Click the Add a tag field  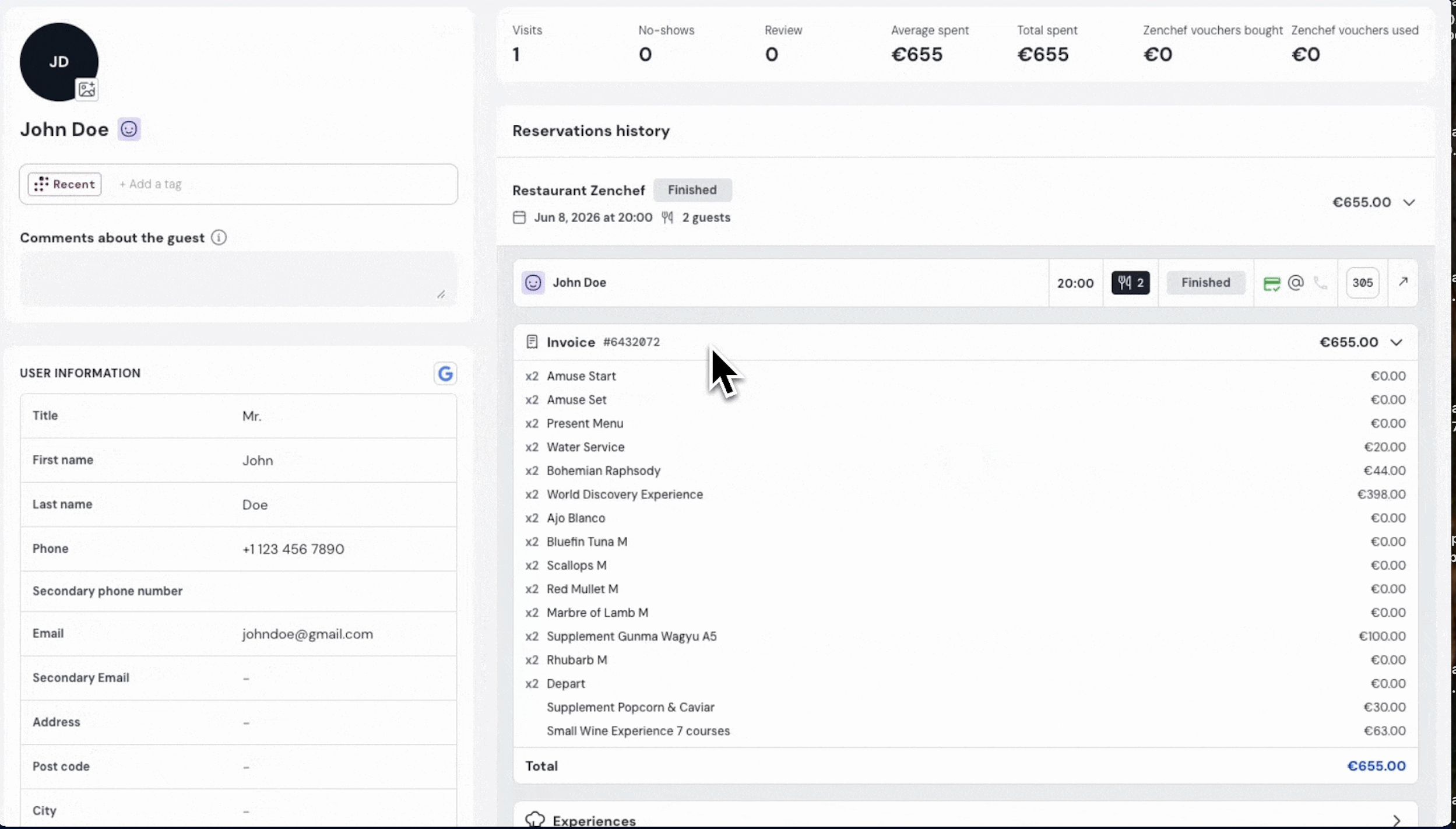[x=150, y=184]
